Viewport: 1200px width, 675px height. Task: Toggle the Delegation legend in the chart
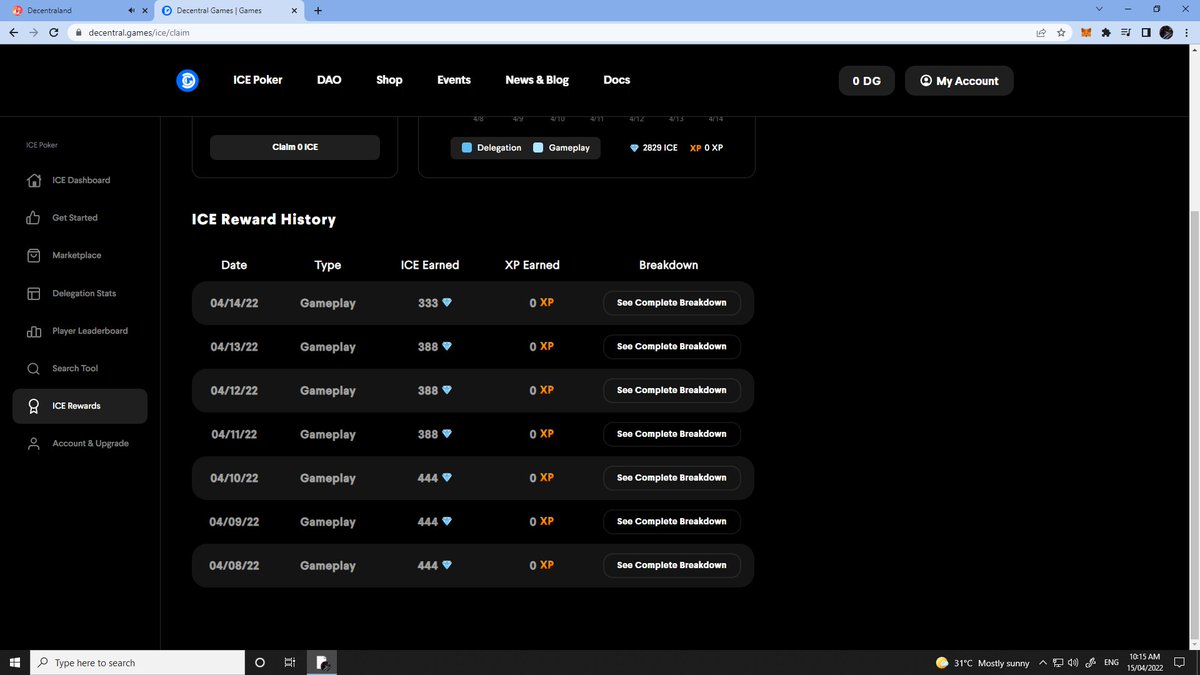click(491, 148)
